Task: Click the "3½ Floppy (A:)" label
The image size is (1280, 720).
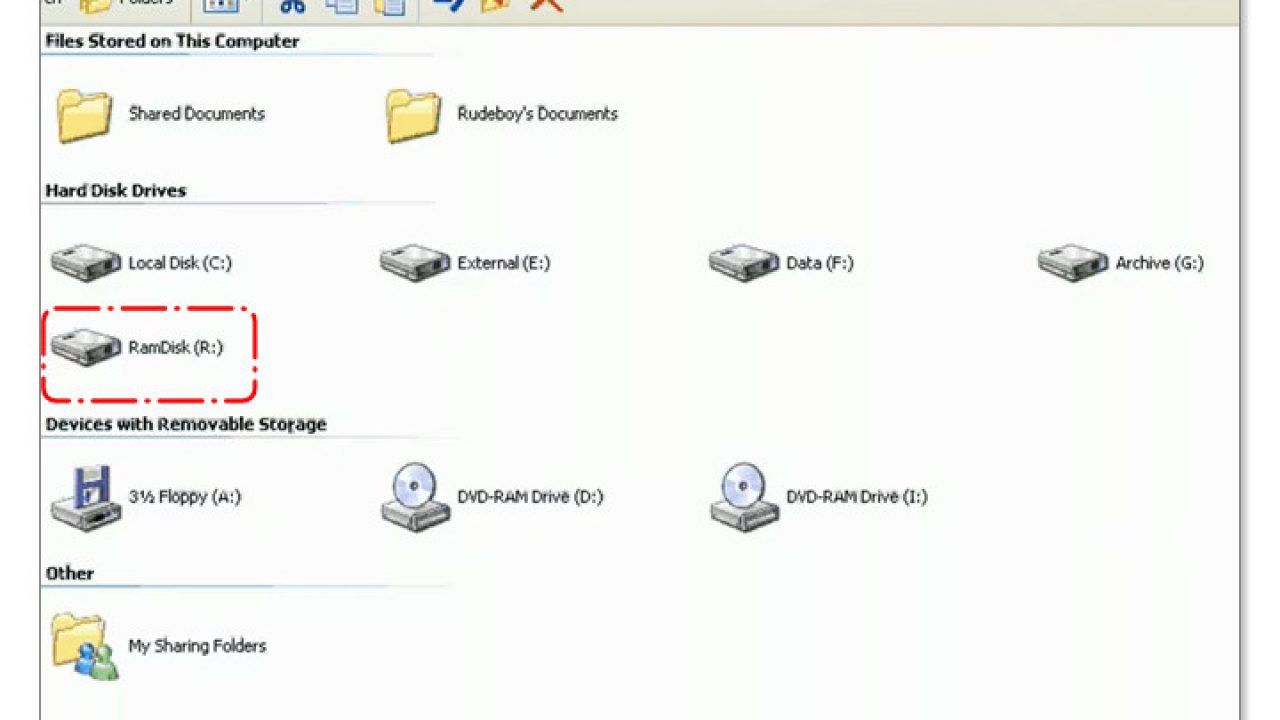Action: pyautogui.click(x=185, y=497)
